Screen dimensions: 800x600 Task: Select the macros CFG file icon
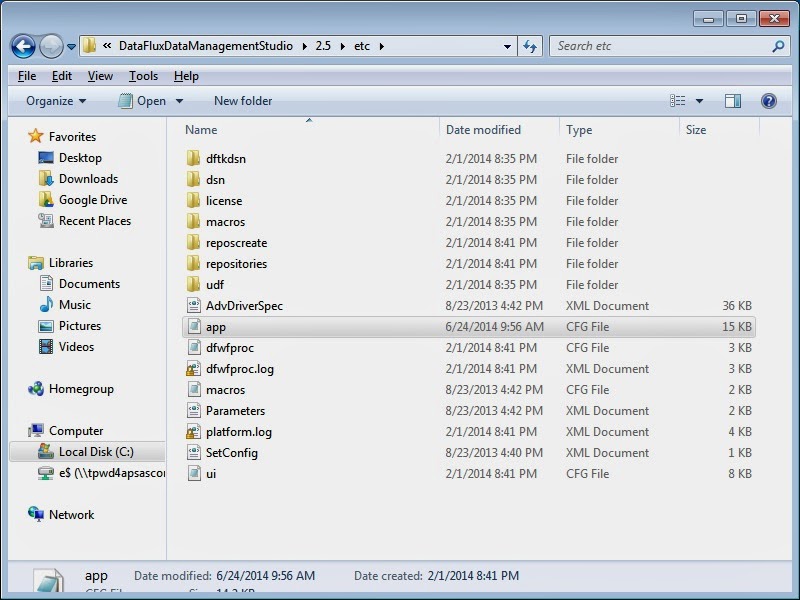[x=193, y=389]
